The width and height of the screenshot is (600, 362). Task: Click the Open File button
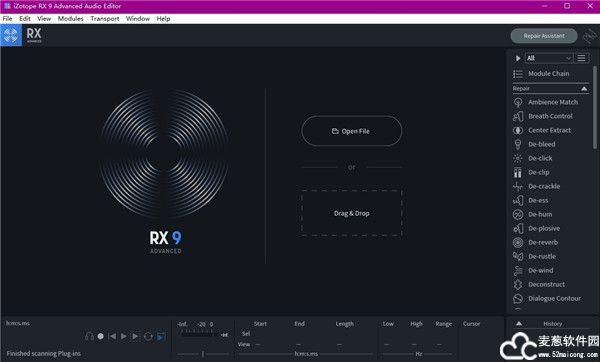352,131
